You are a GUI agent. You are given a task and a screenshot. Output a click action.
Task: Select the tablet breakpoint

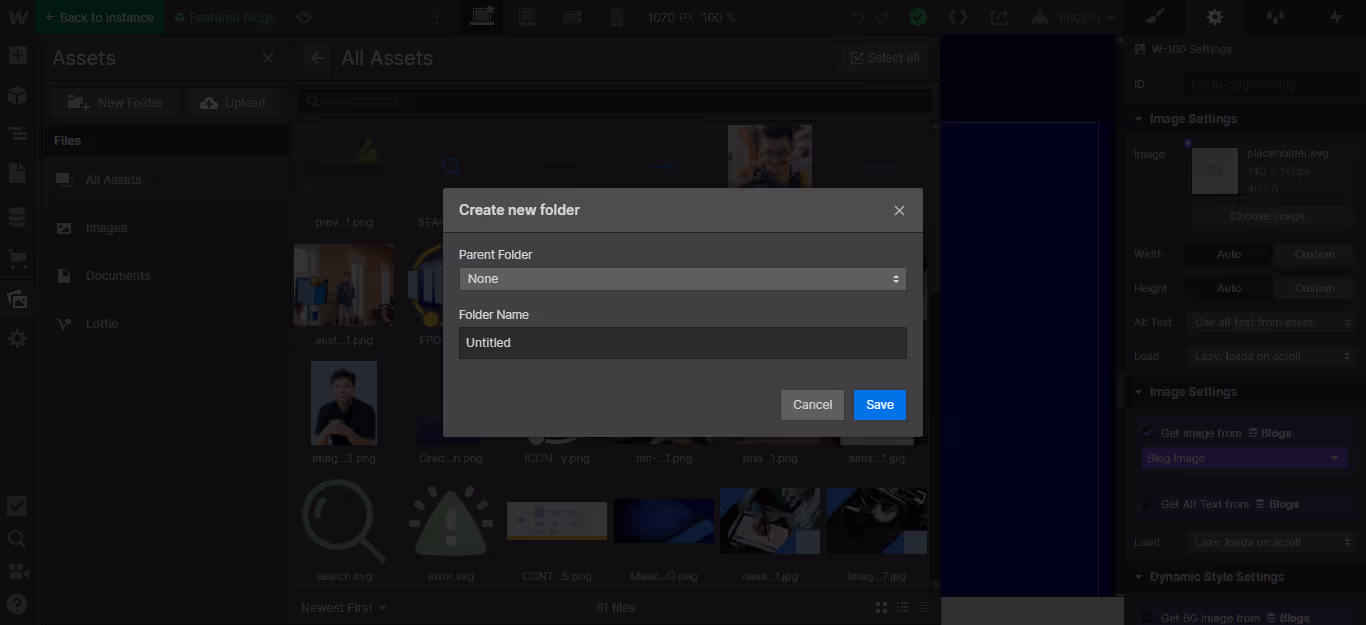coord(527,17)
